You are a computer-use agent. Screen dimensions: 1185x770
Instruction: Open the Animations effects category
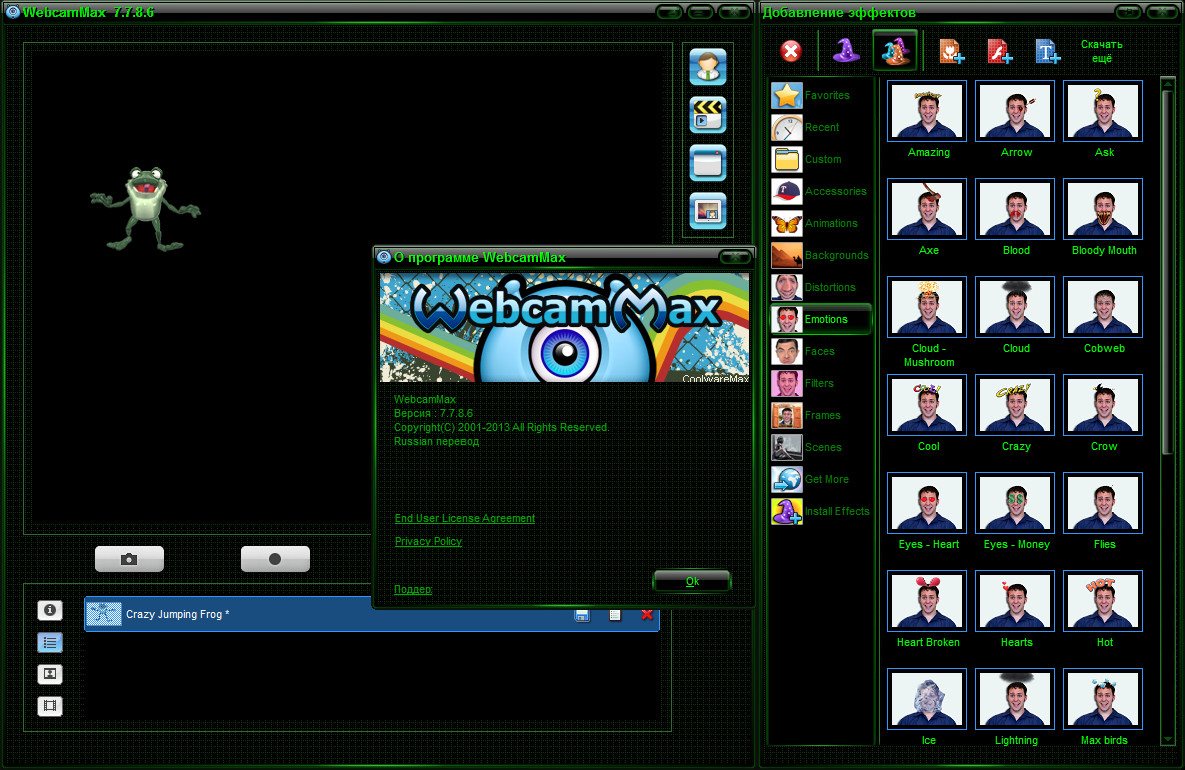821,223
